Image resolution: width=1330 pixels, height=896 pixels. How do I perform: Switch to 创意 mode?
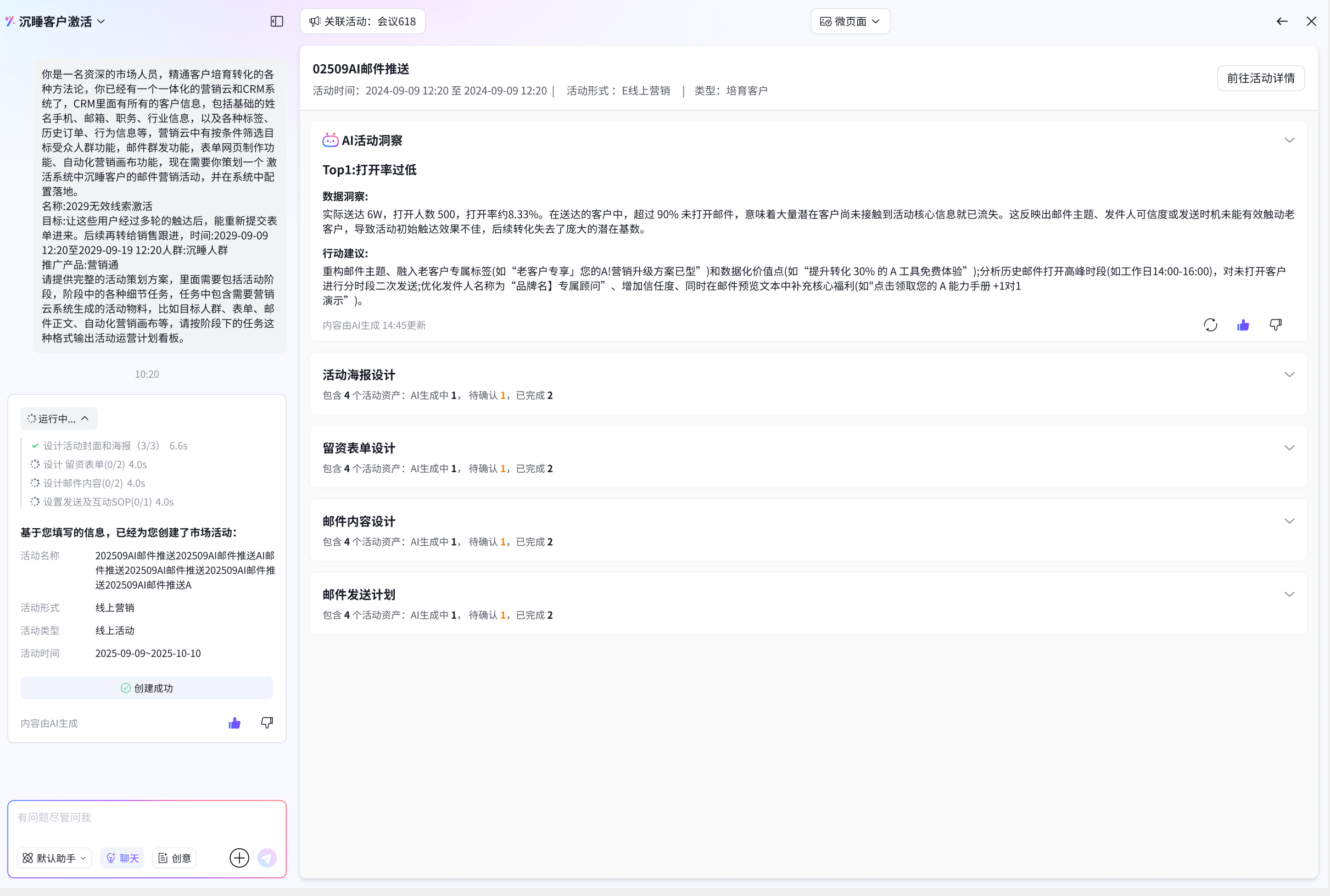point(174,858)
